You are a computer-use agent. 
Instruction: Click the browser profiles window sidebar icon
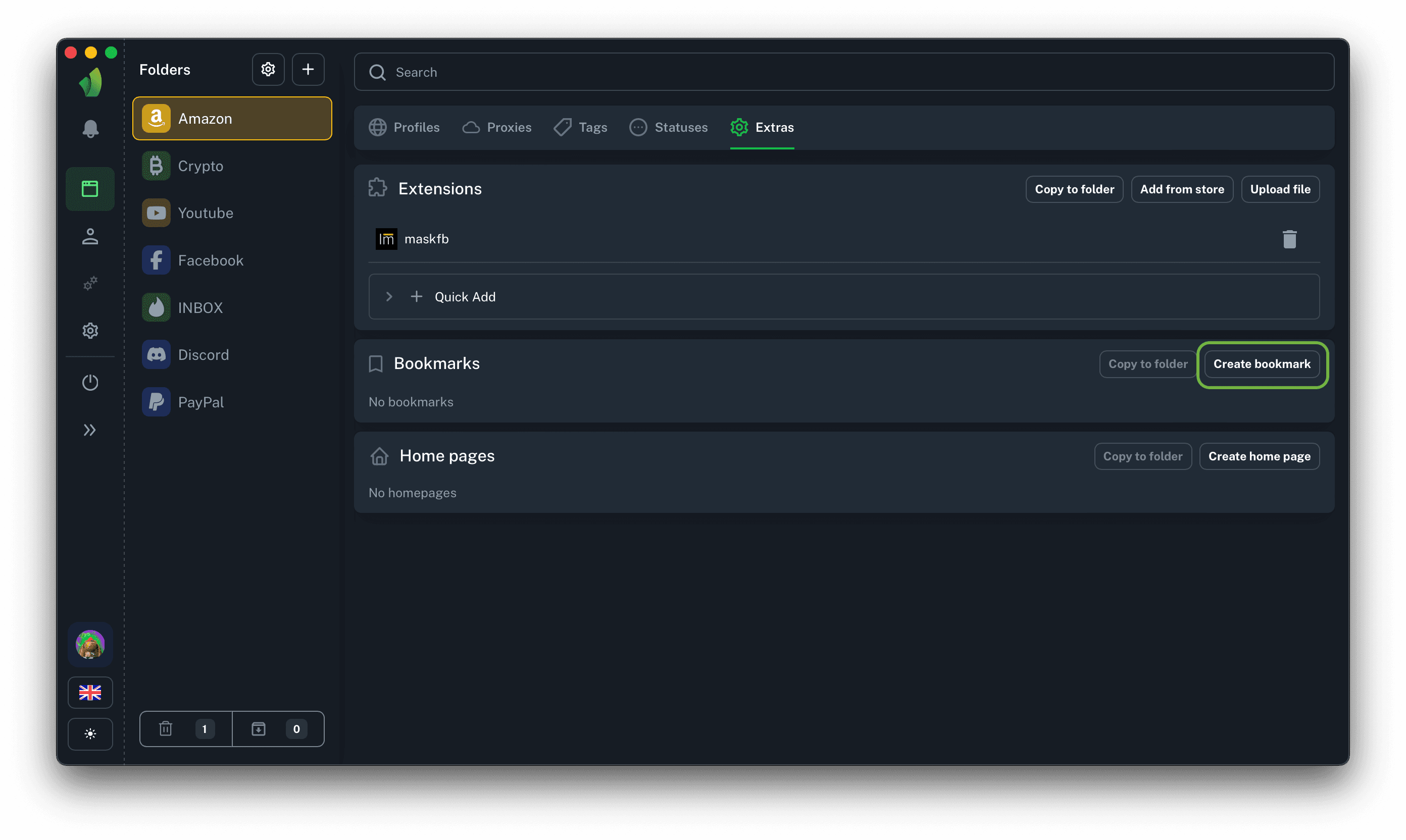pos(90,188)
